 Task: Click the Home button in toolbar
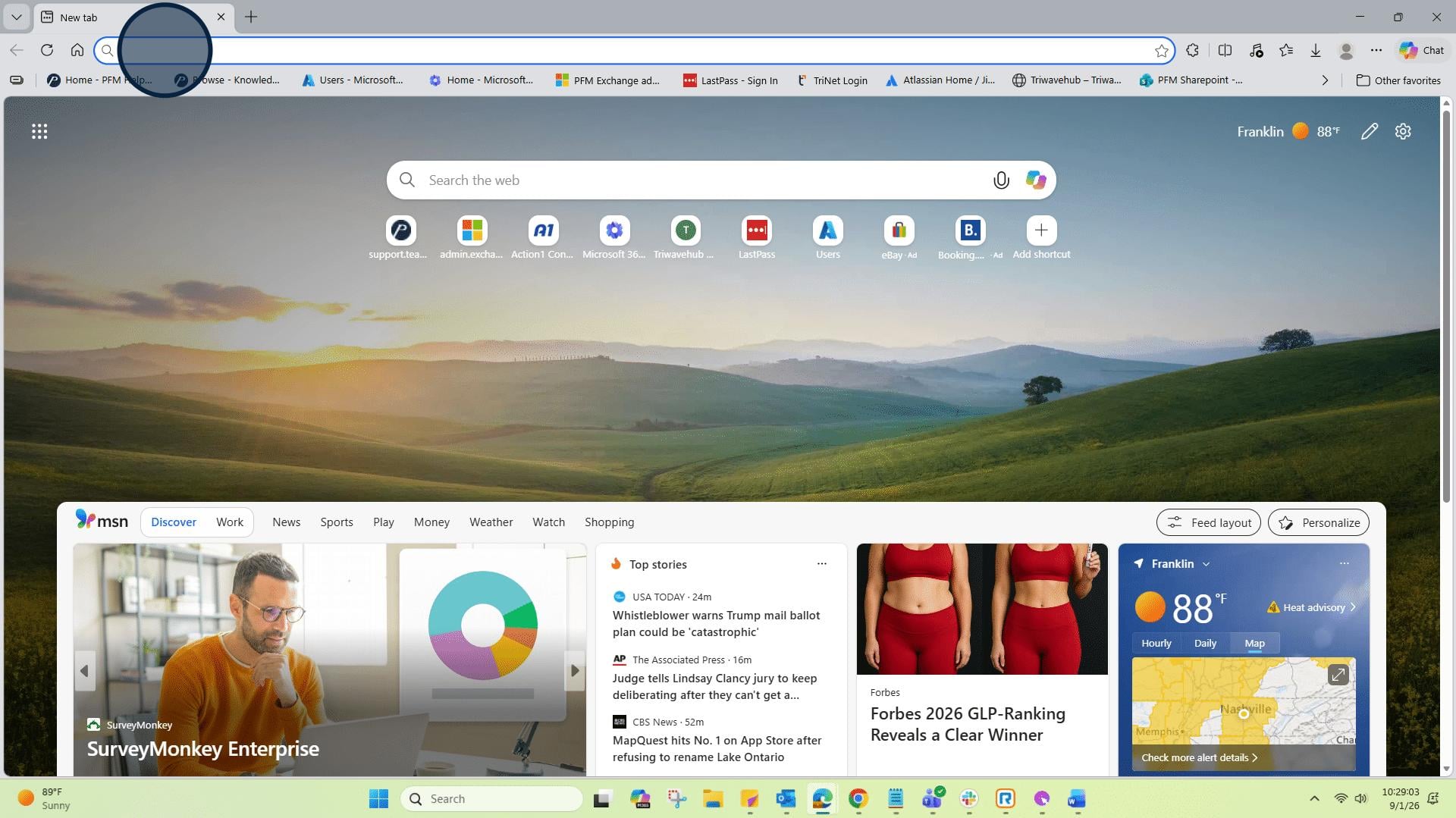pos(77,50)
